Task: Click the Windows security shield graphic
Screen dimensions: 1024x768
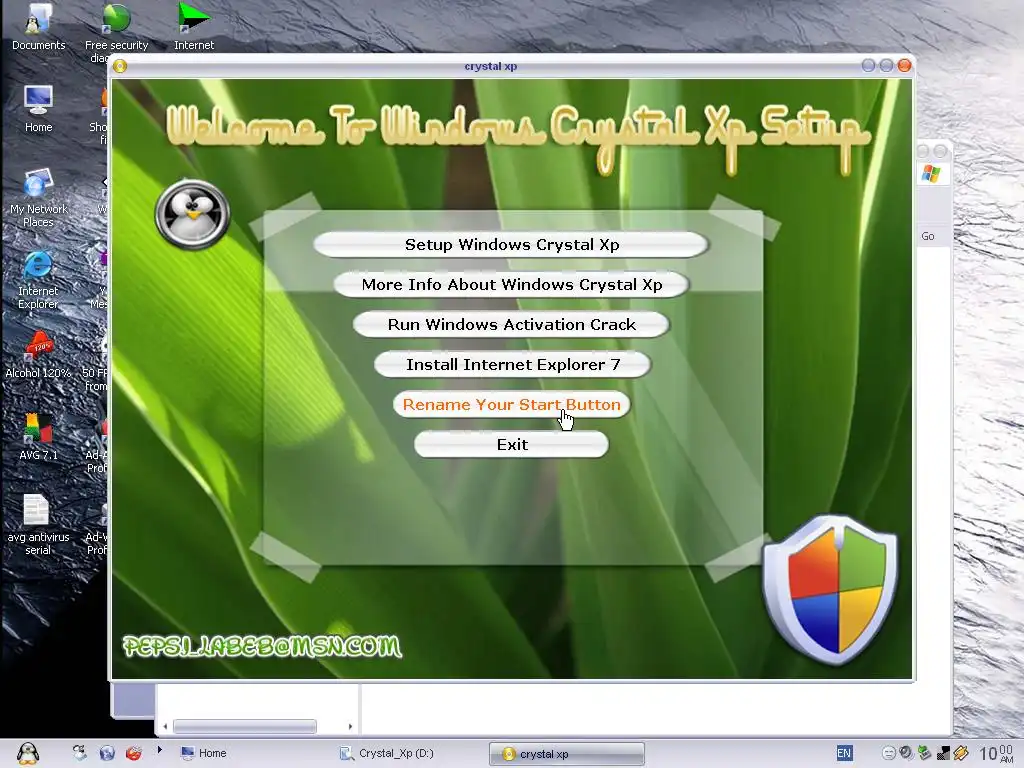Action: coord(831,589)
